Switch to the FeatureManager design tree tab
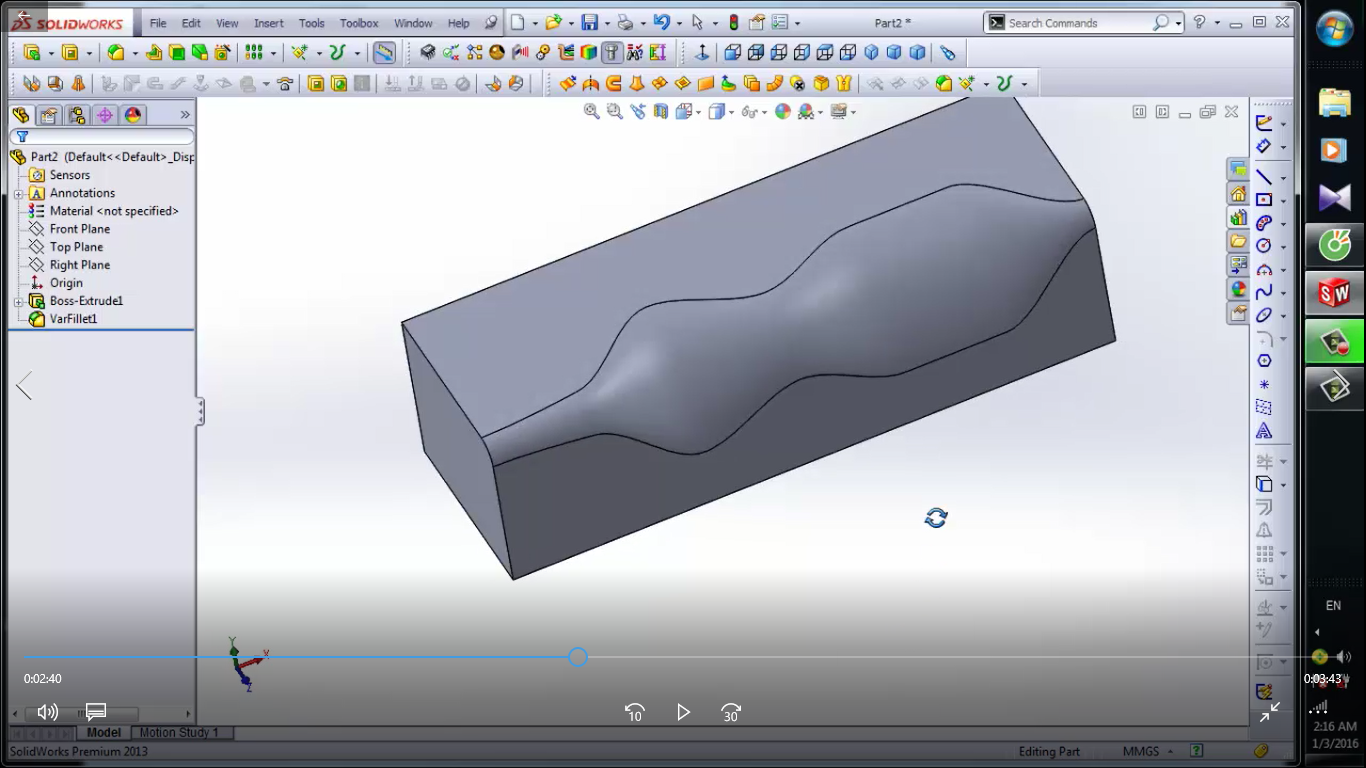The width and height of the screenshot is (1366, 768). click(x=21, y=115)
